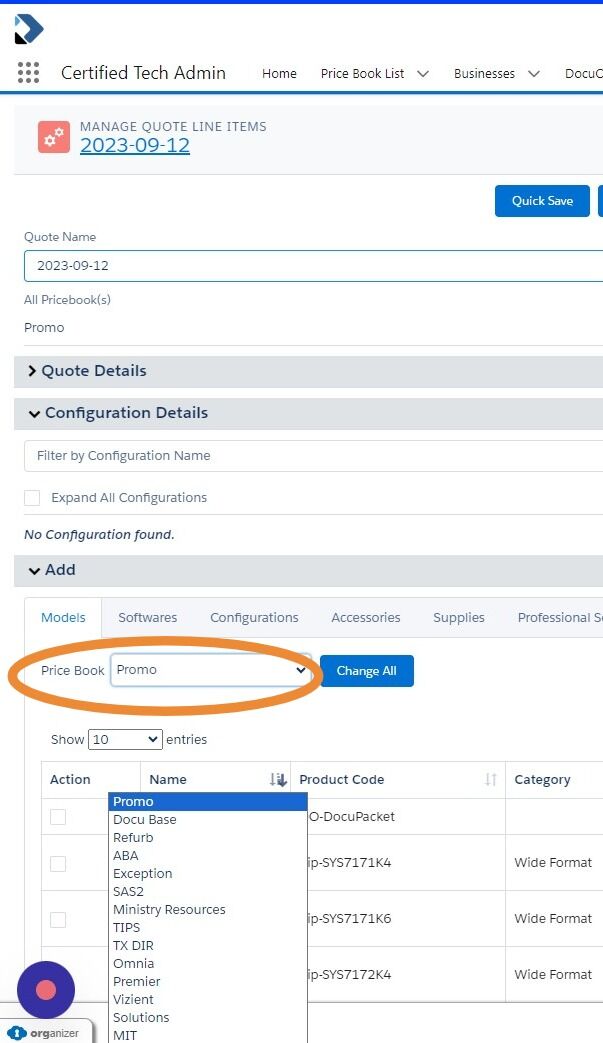The image size is (603, 1043).
Task: Click the blue company logo icon
Action: click(29, 29)
